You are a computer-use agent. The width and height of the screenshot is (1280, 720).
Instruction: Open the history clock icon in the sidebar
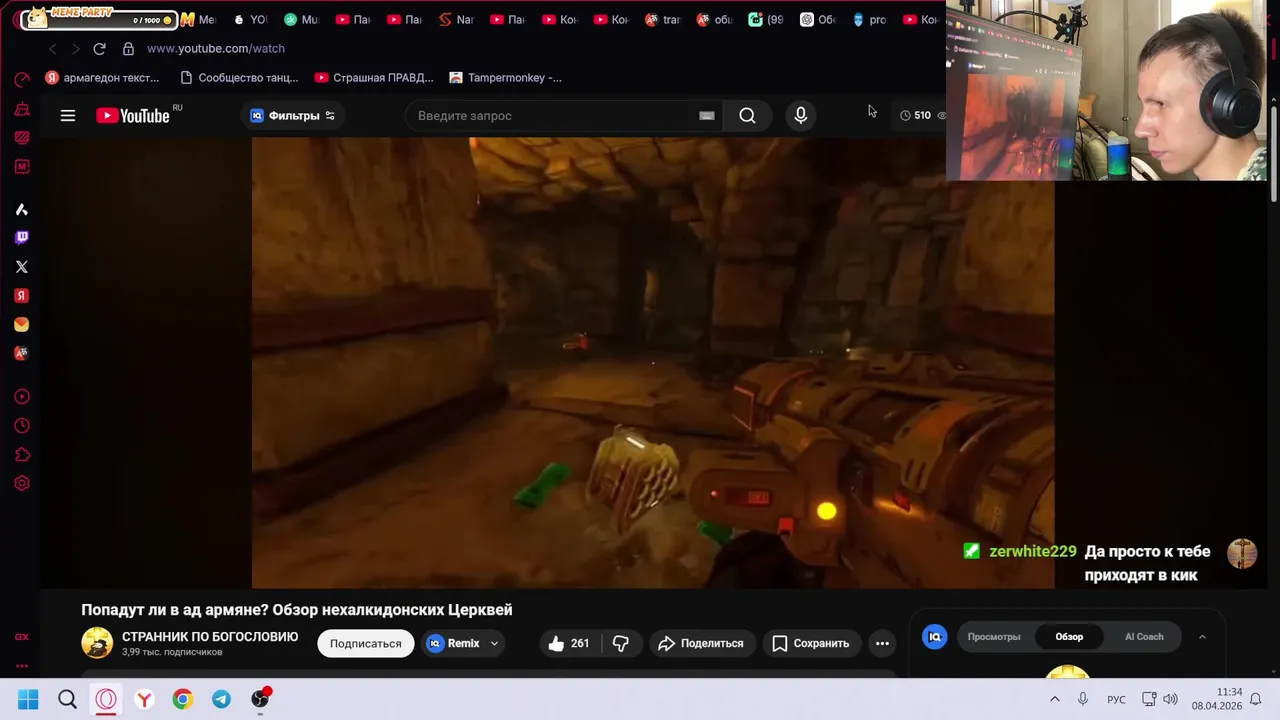(22, 426)
